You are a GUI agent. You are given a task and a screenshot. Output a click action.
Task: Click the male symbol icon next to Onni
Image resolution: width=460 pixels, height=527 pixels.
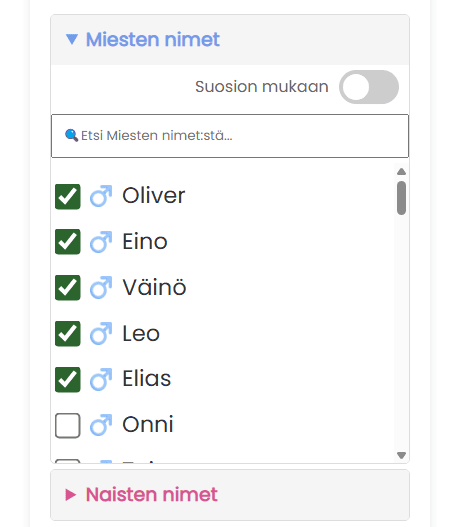[101, 425]
